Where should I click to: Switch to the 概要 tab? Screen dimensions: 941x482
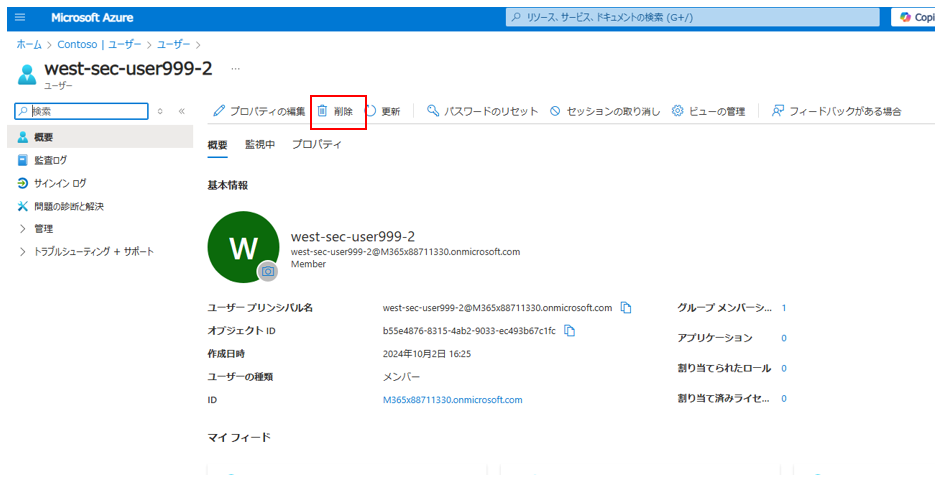click(x=217, y=145)
